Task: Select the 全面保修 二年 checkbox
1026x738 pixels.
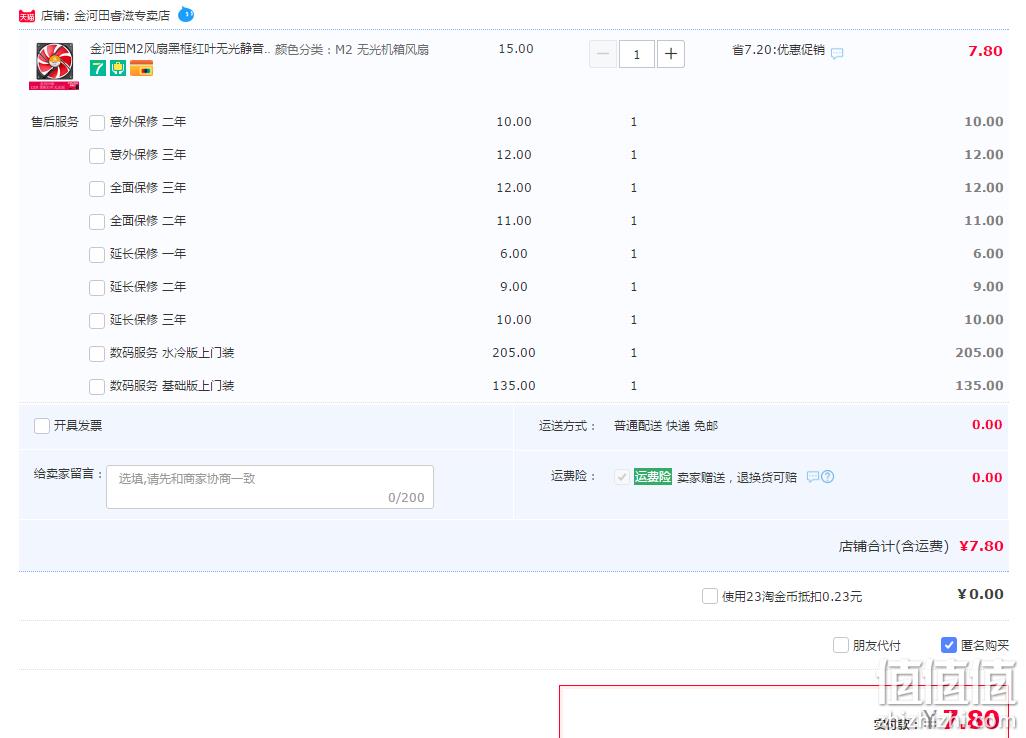Action: 97,221
